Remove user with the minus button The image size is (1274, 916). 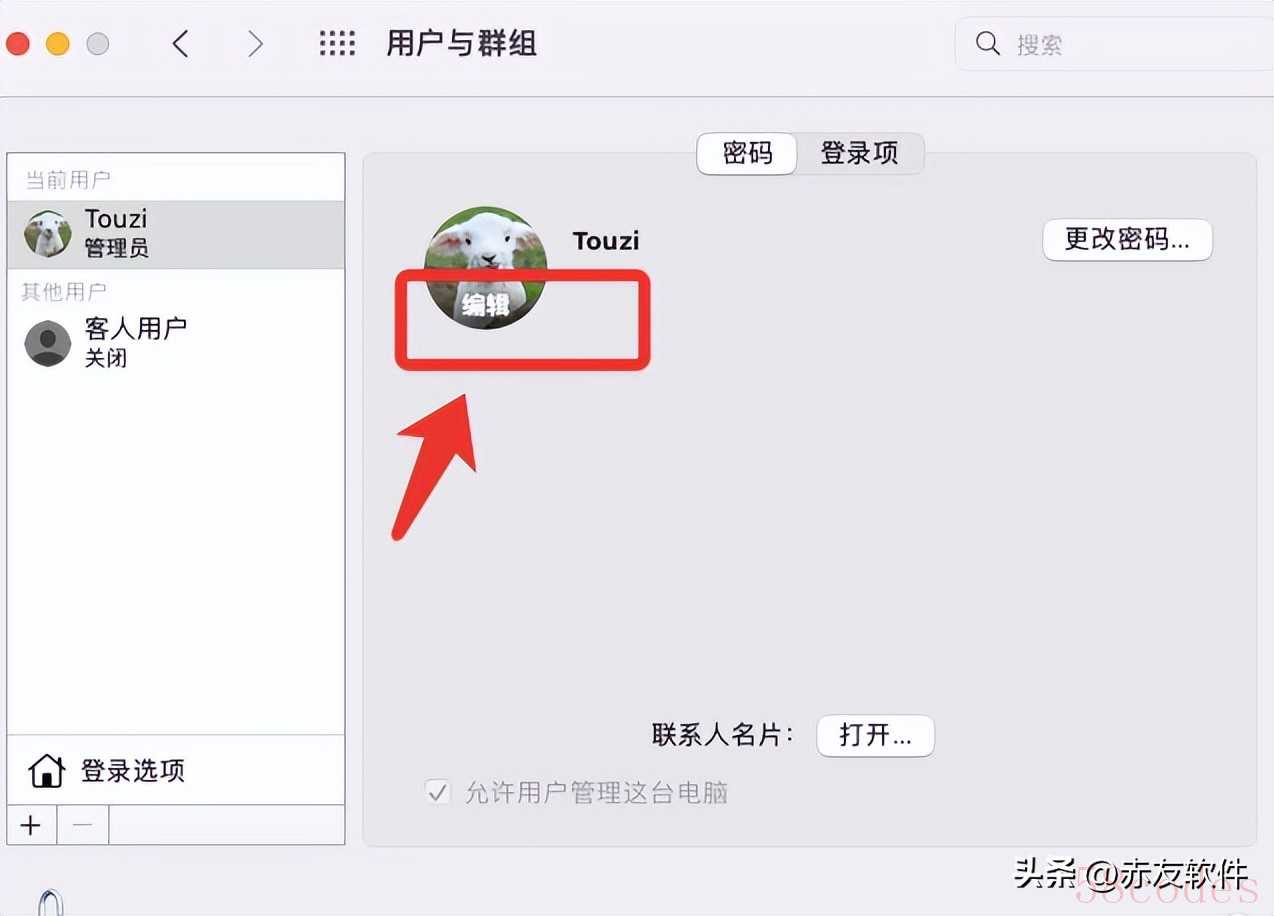pyautogui.click(x=83, y=825)
